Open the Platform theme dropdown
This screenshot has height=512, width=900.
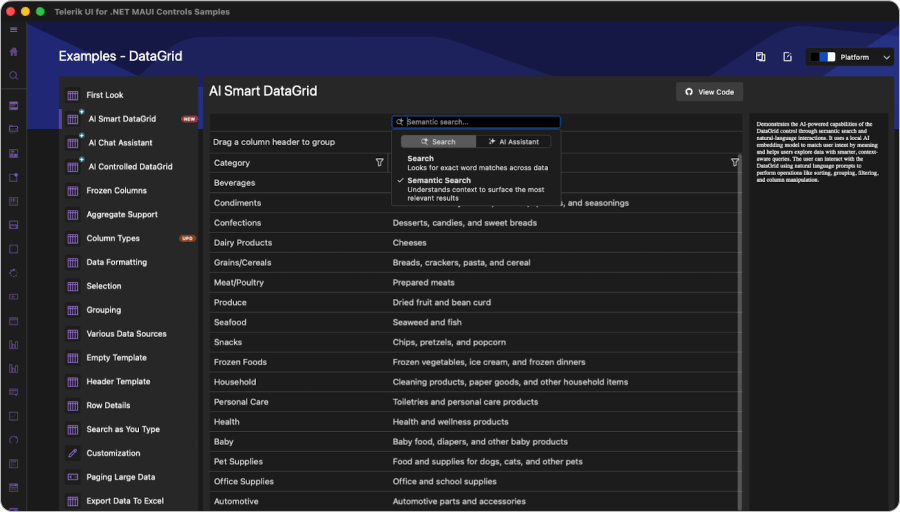coord(849,57)
